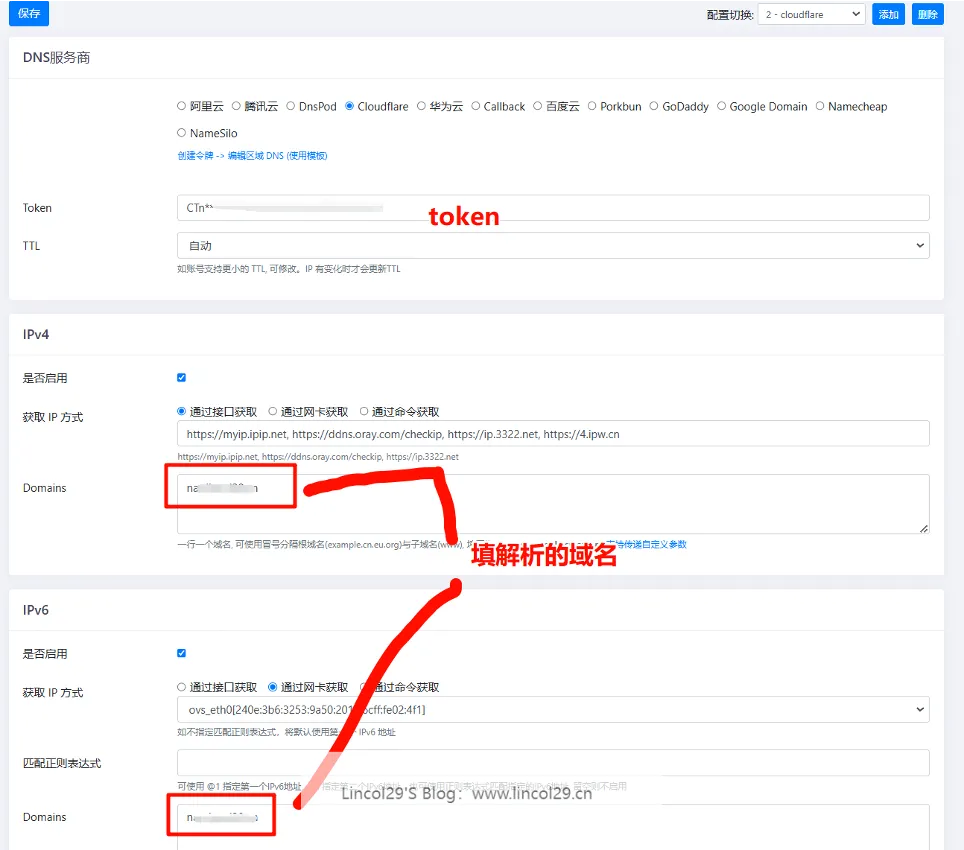Open the TTL 自动 dropdown
Viewport: 964px width, 850px height.
(x=553, y=245)
